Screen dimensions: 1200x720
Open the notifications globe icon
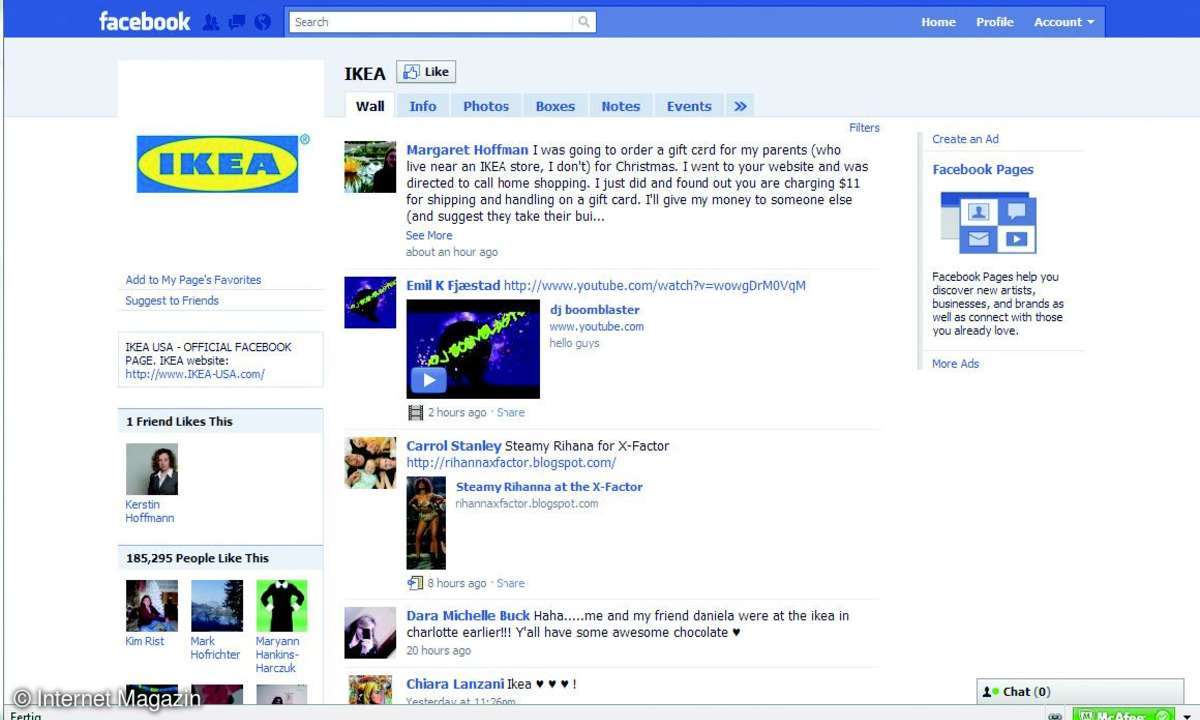pos(263,22)
